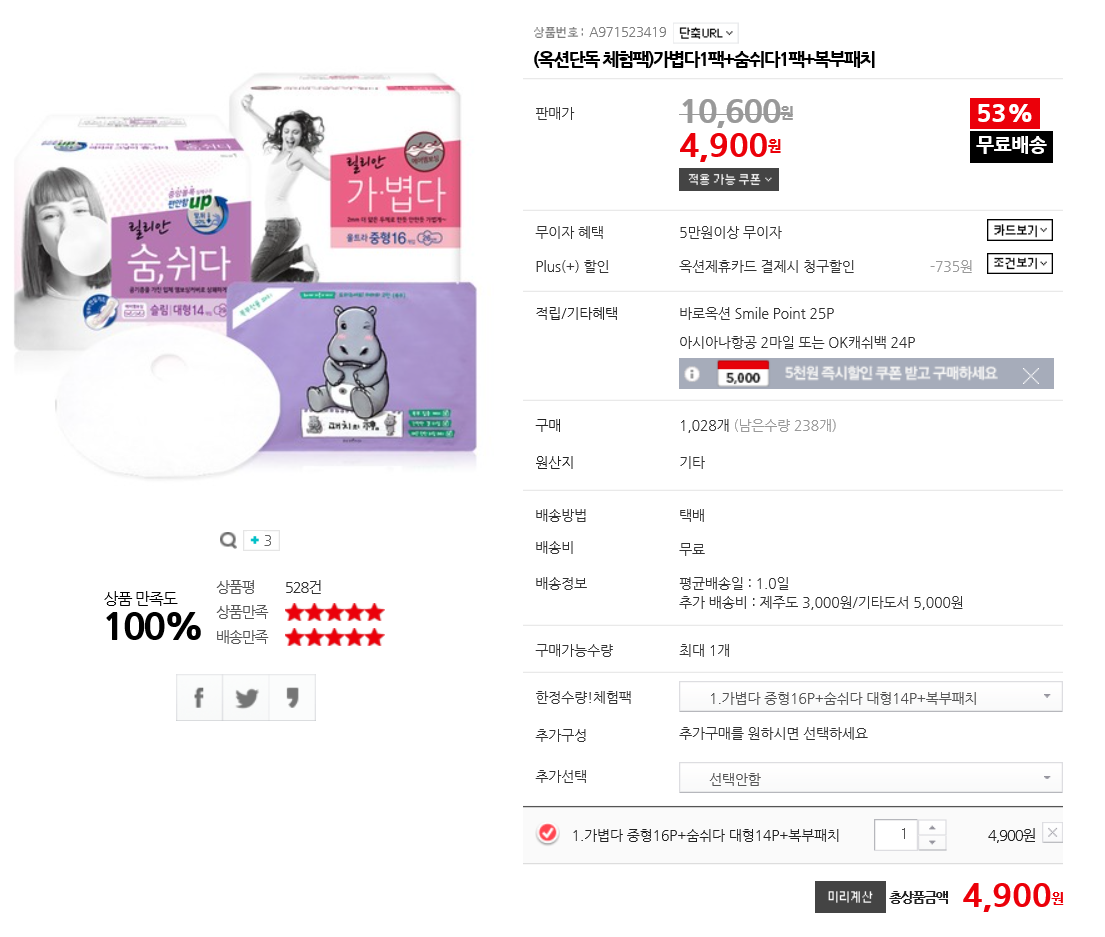Expand the 단축URL dropdown
Image resolution: width=1105 pixels, height=937 pixels.
pos(705,32)
